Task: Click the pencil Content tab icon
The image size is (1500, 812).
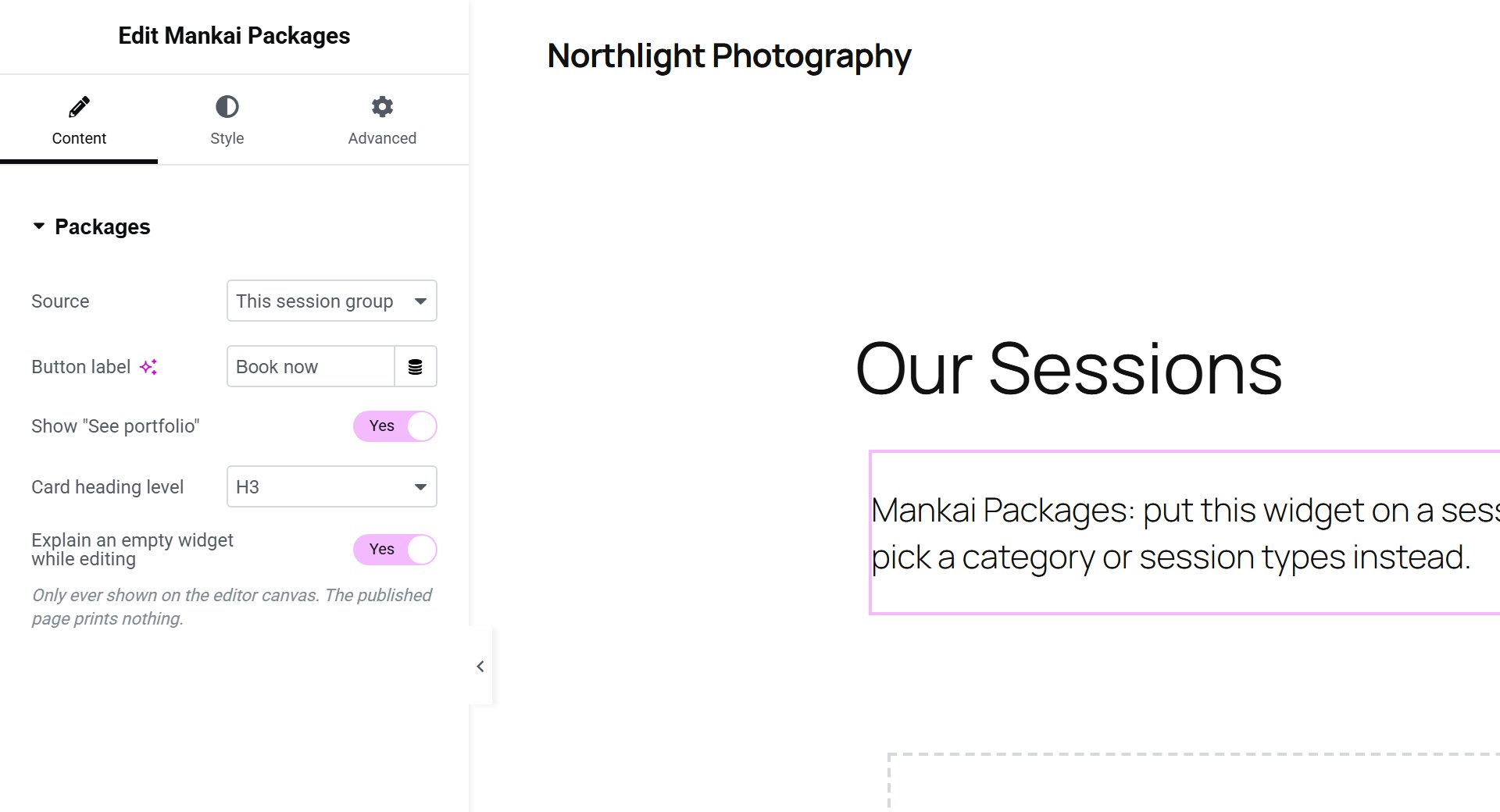Action: point(79,107)
